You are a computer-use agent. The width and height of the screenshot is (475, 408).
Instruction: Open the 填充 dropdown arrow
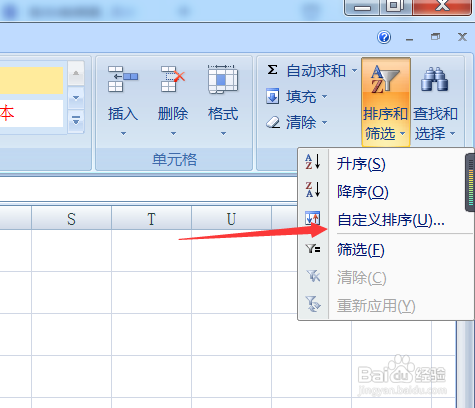click(324, 97)
